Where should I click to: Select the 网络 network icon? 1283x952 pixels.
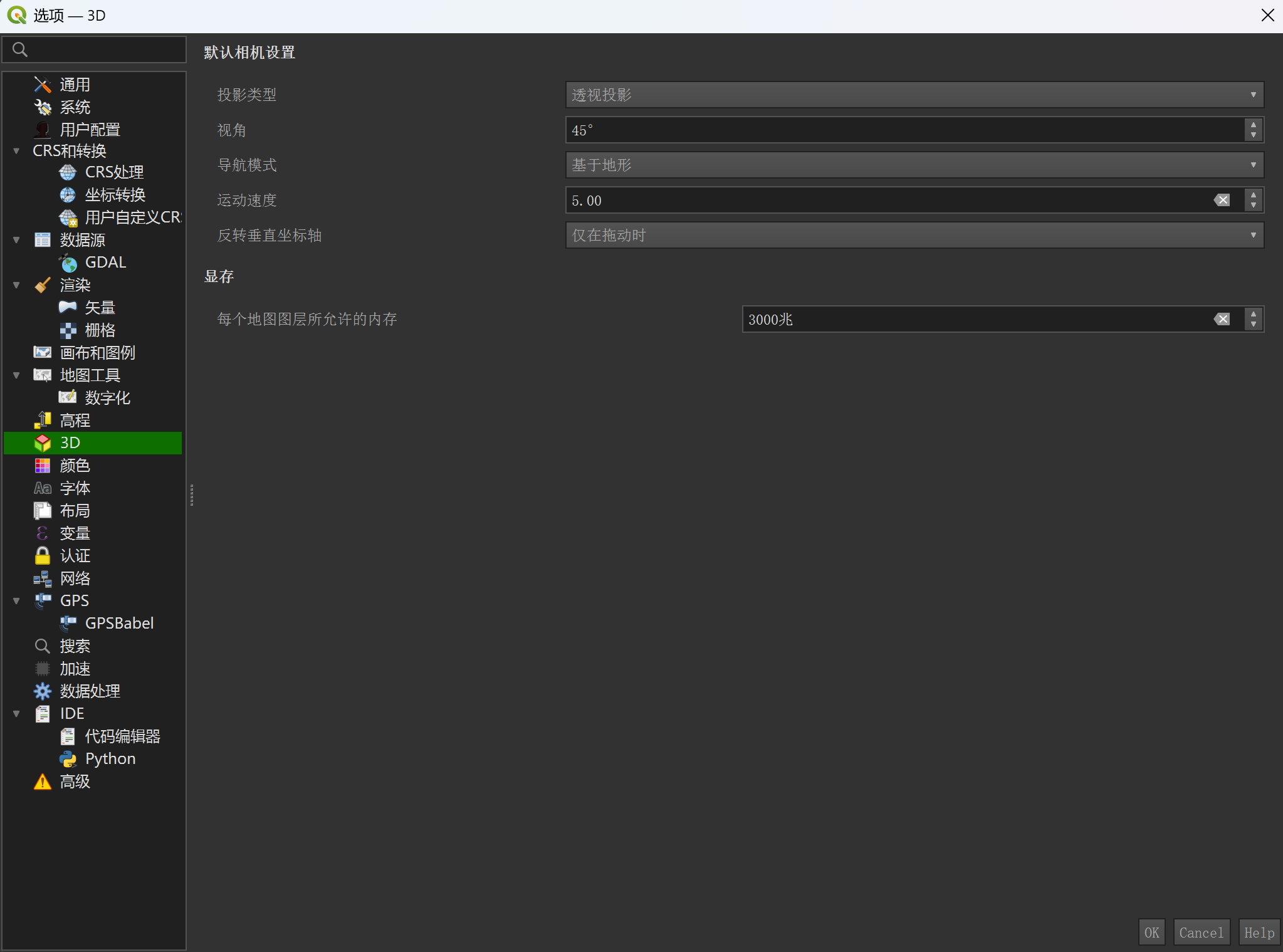(43, 578)
